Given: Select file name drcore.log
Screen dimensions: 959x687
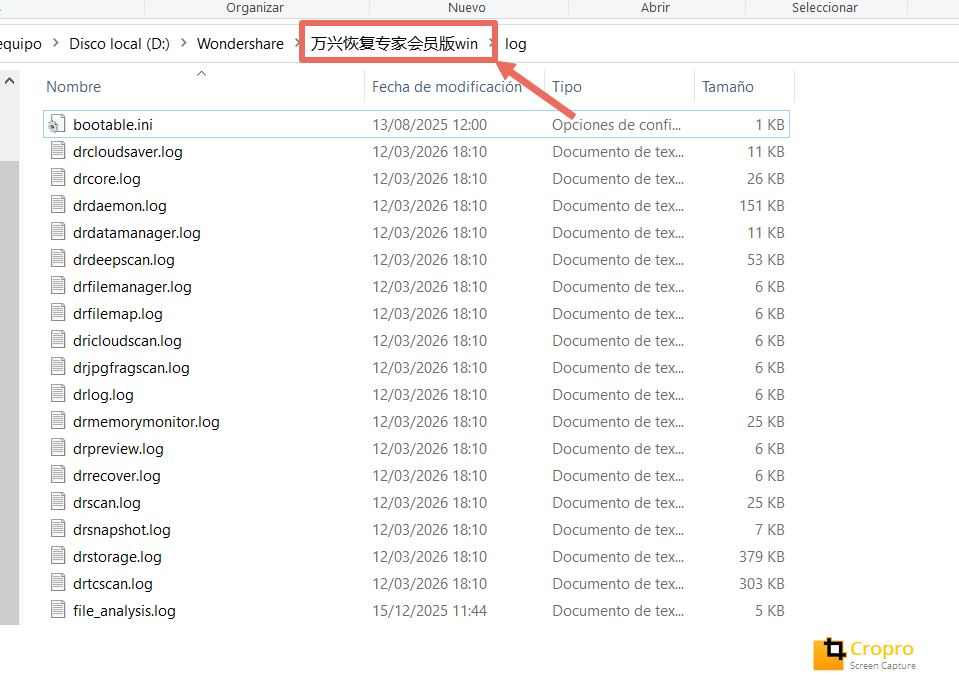Looking at the screenshot, I should [107, 179].
